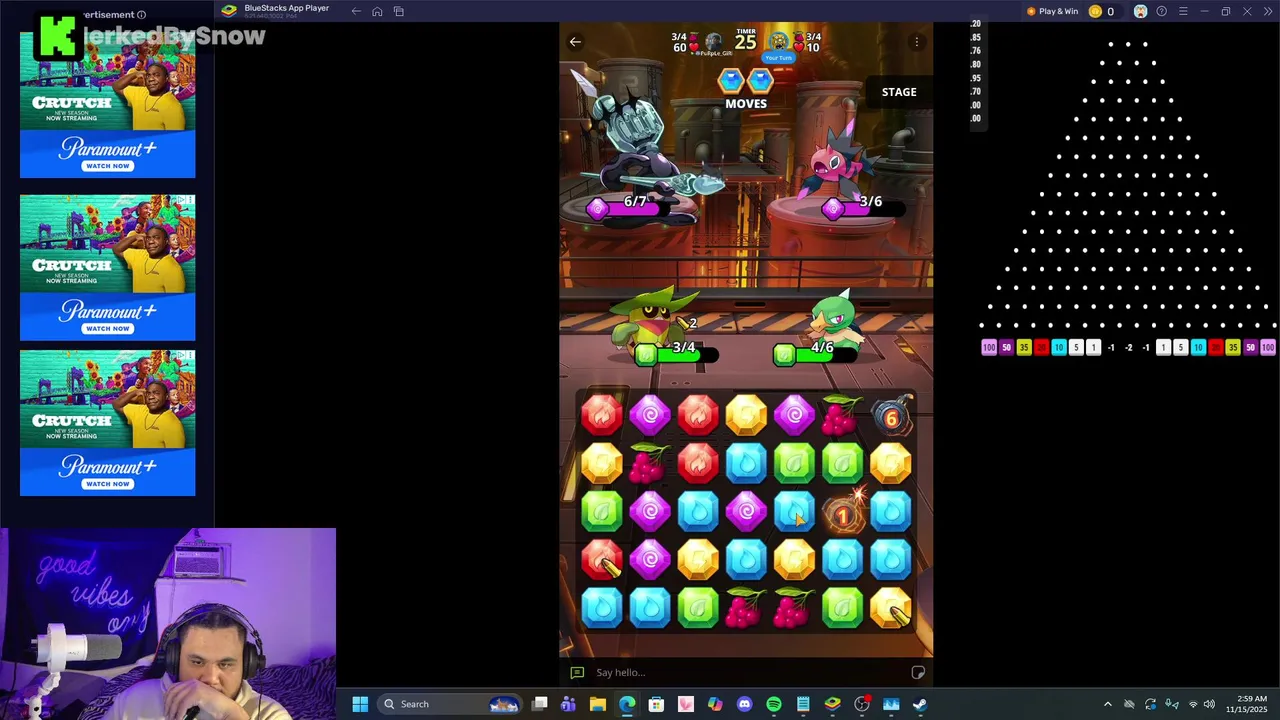Open the sticker icon right of chat field
This screenshot has height=720, width=1280.
(918, 672)
